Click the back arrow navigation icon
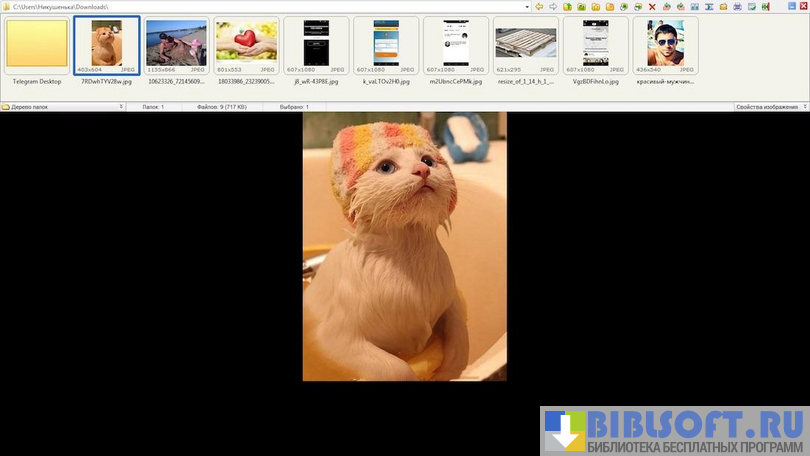The image size is (810, 456). pyautogui.click(x=539, y=7)
